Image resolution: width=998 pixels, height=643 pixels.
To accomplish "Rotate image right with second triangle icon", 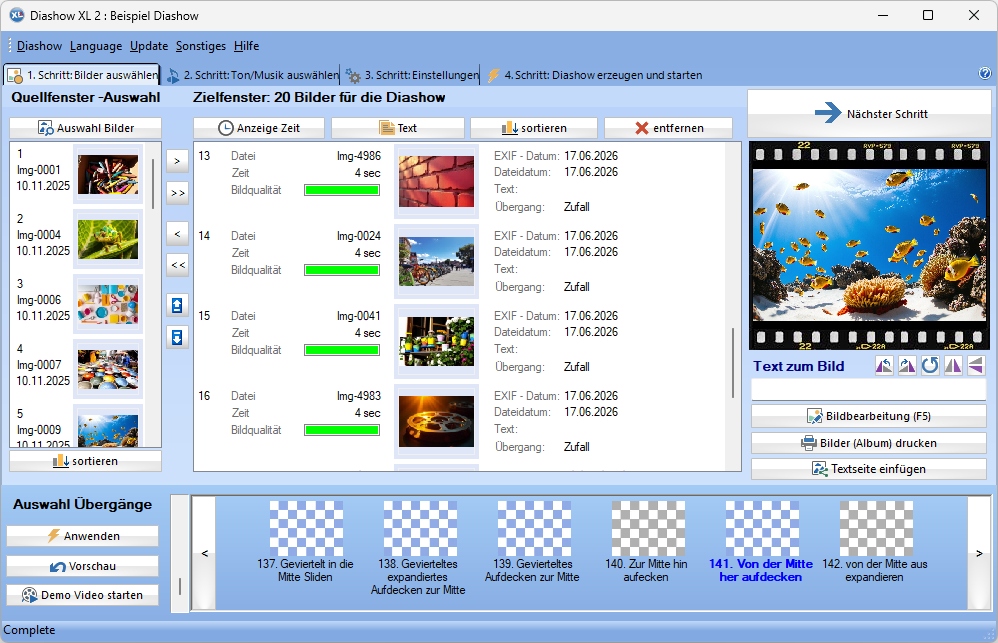I will coord(907,366).
